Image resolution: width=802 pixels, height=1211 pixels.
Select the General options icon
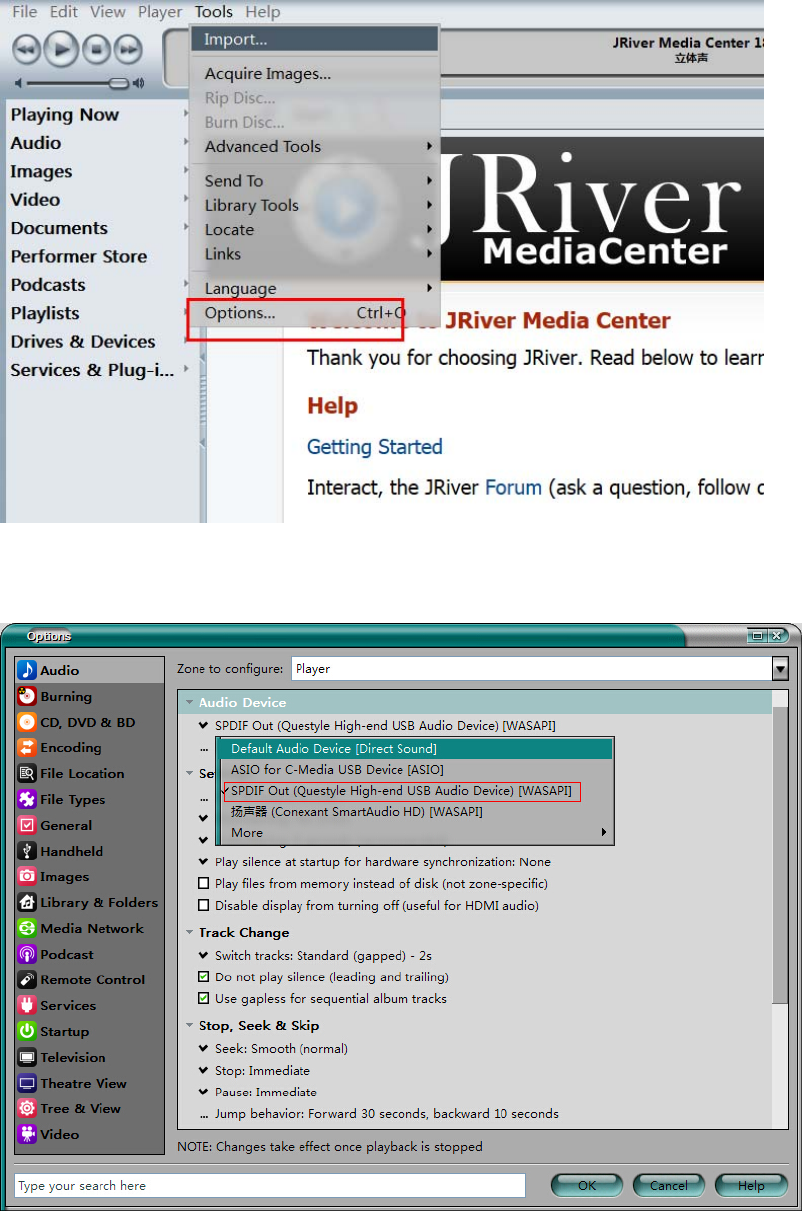[27, 825]
